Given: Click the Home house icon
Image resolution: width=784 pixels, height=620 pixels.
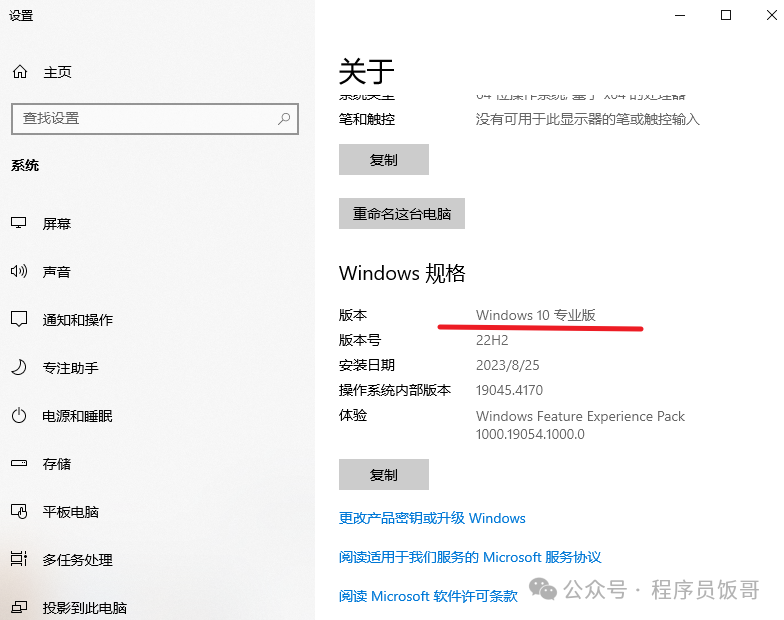Looking at the screenshot, I should point(20,72).
